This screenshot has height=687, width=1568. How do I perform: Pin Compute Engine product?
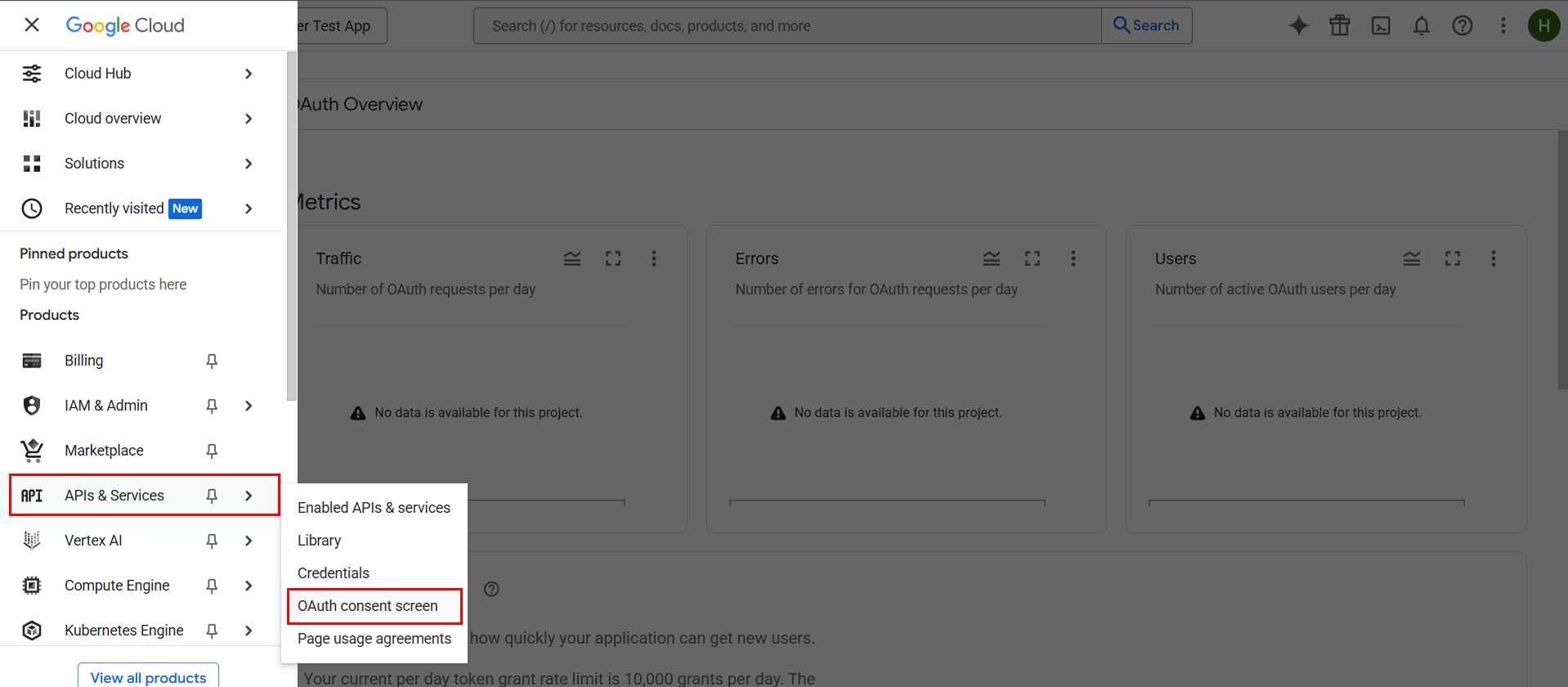click(x=212, y=586)
